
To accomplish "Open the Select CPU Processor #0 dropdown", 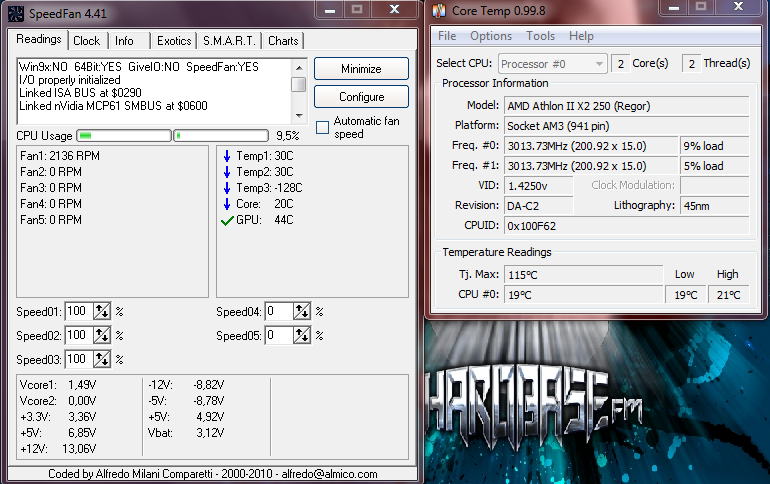I will pyautogui.click(x=553, y=64).
